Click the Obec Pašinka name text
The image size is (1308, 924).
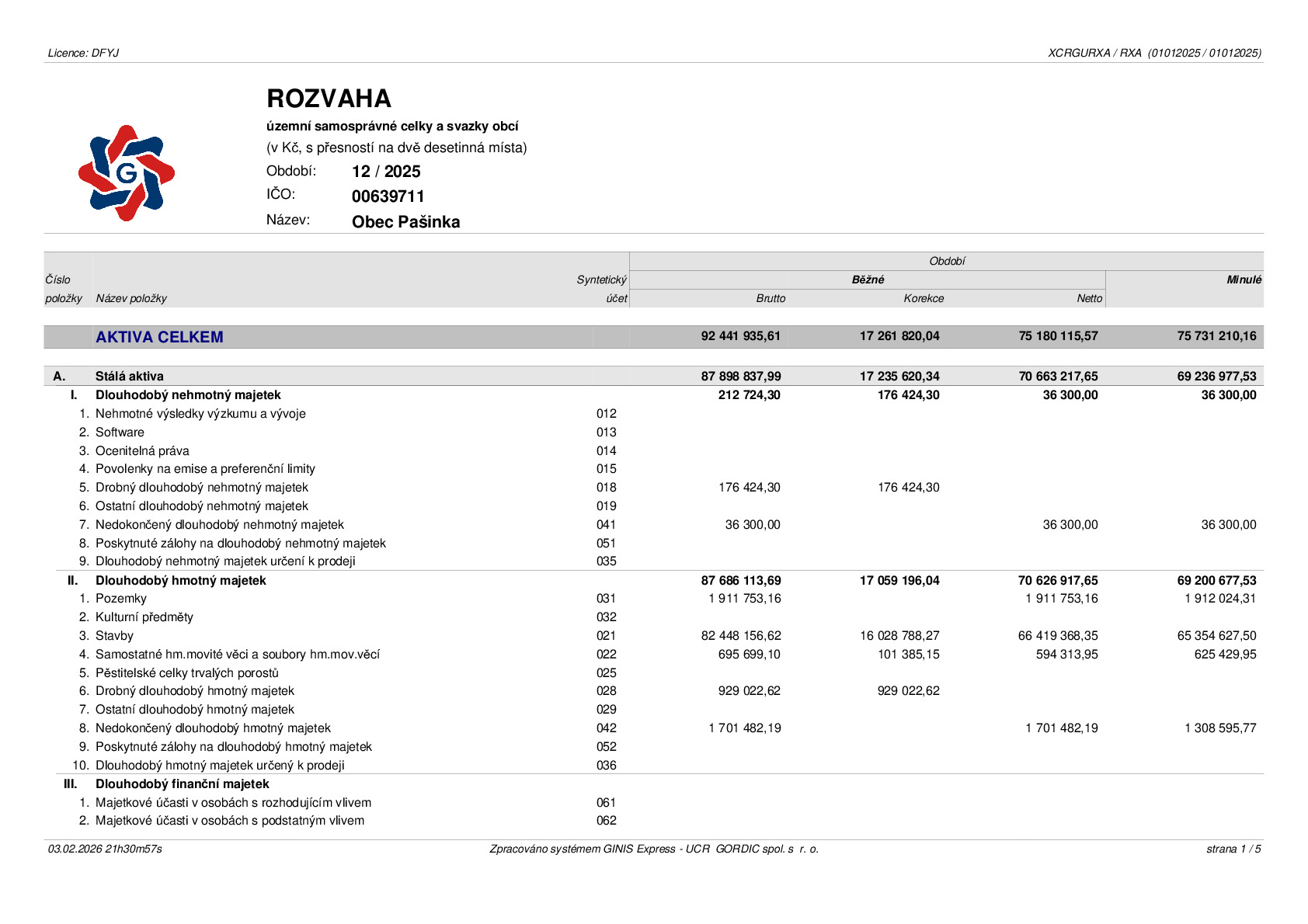click(405, 222)
